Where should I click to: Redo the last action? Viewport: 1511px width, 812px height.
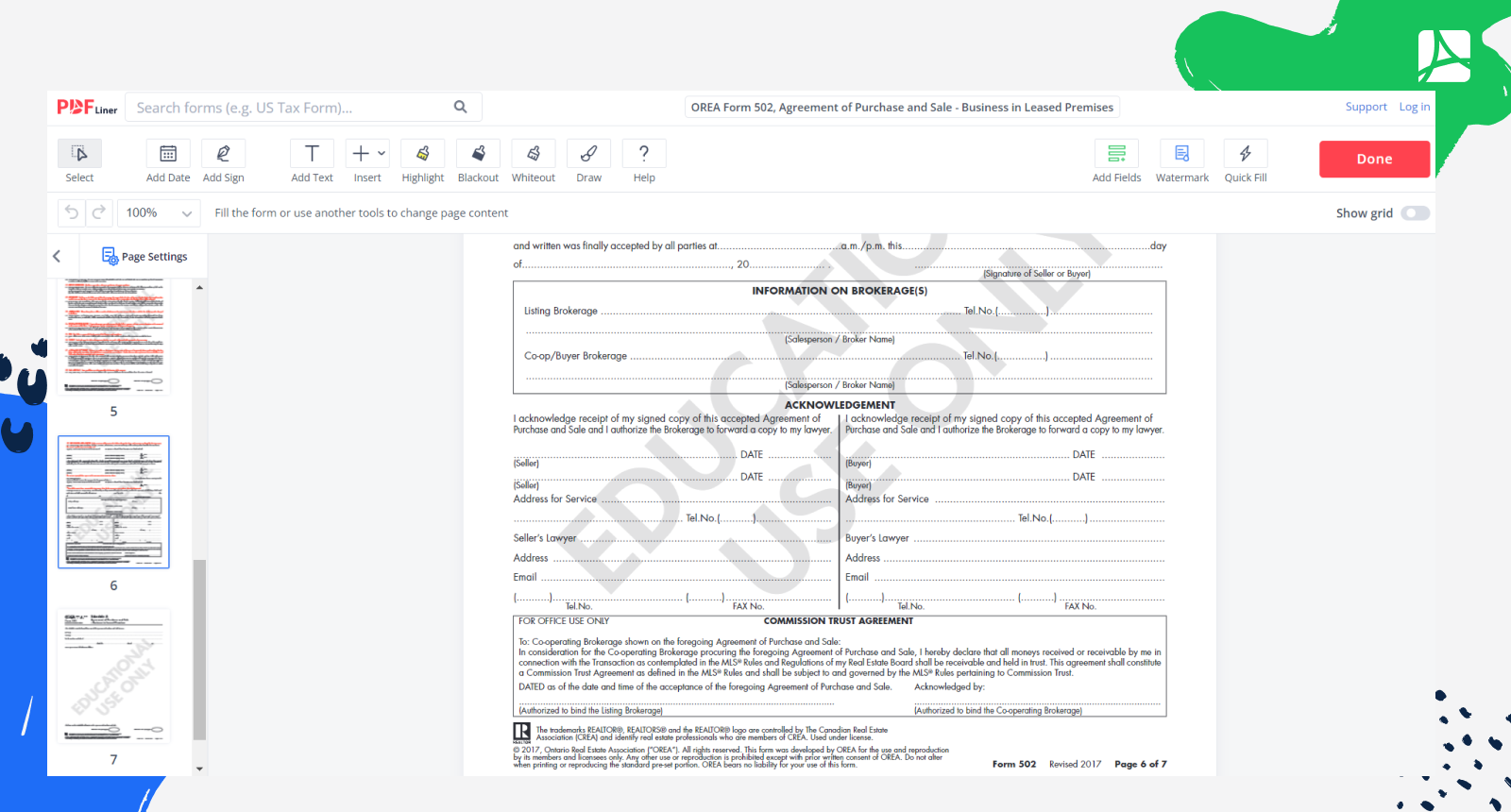[x=99, y=212]
